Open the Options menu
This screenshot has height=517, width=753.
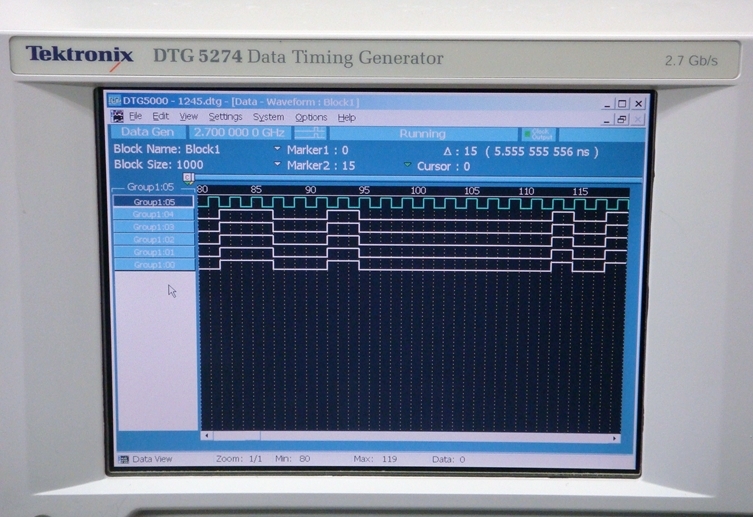(x=311, y=117)
